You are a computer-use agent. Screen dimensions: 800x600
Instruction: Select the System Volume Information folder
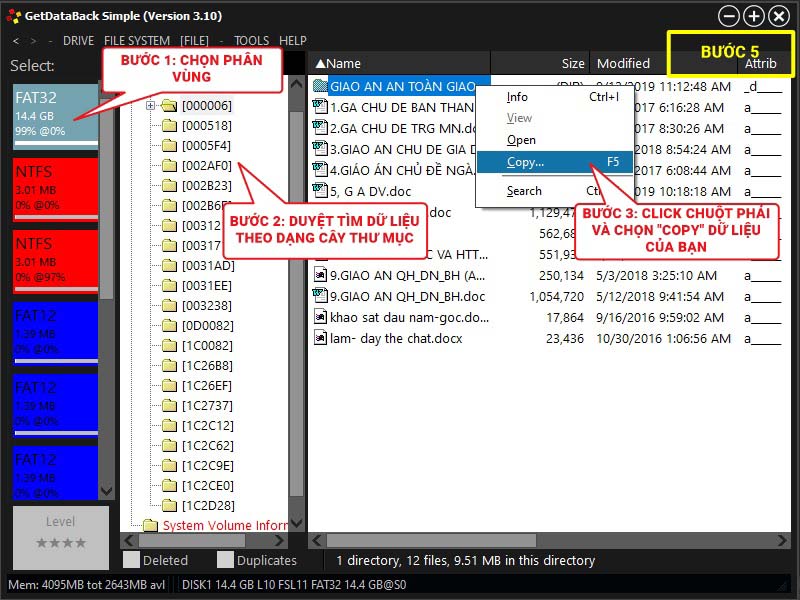[x=224, y=526]
